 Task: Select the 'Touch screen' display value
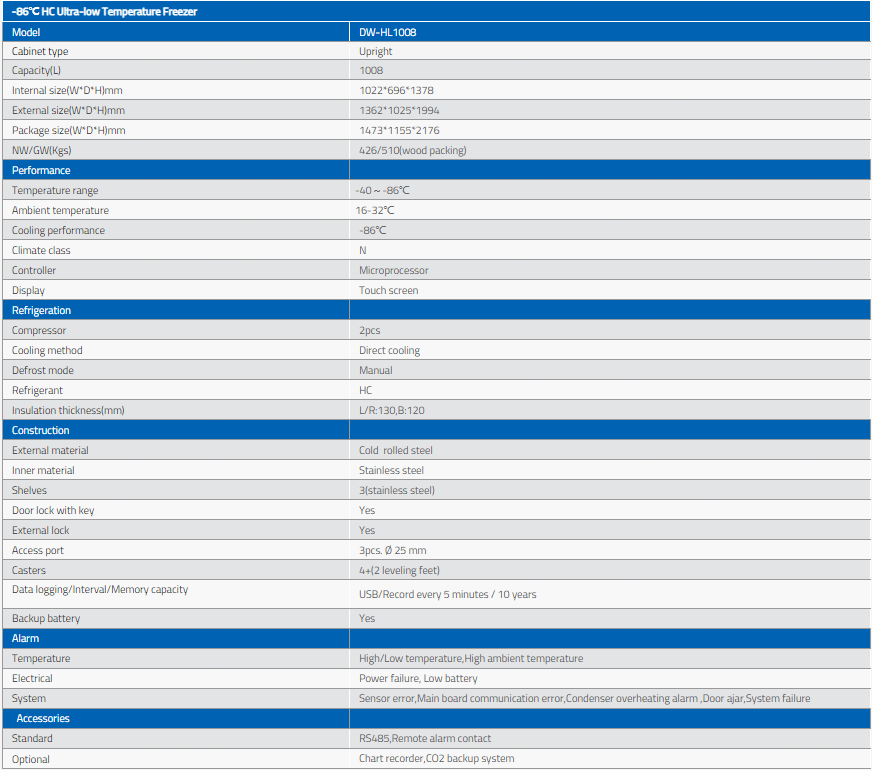tap(389, 291)
